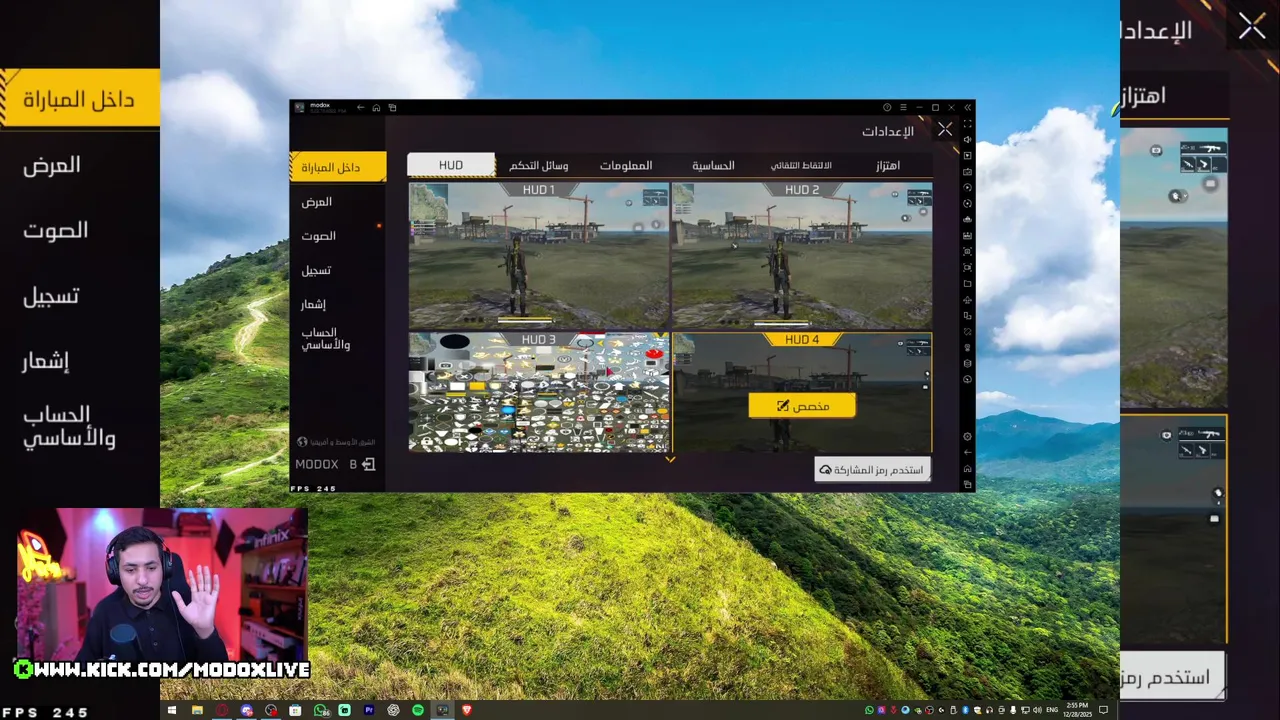Click enlarged تسجيل label on far left

click(x=51, y=296)
